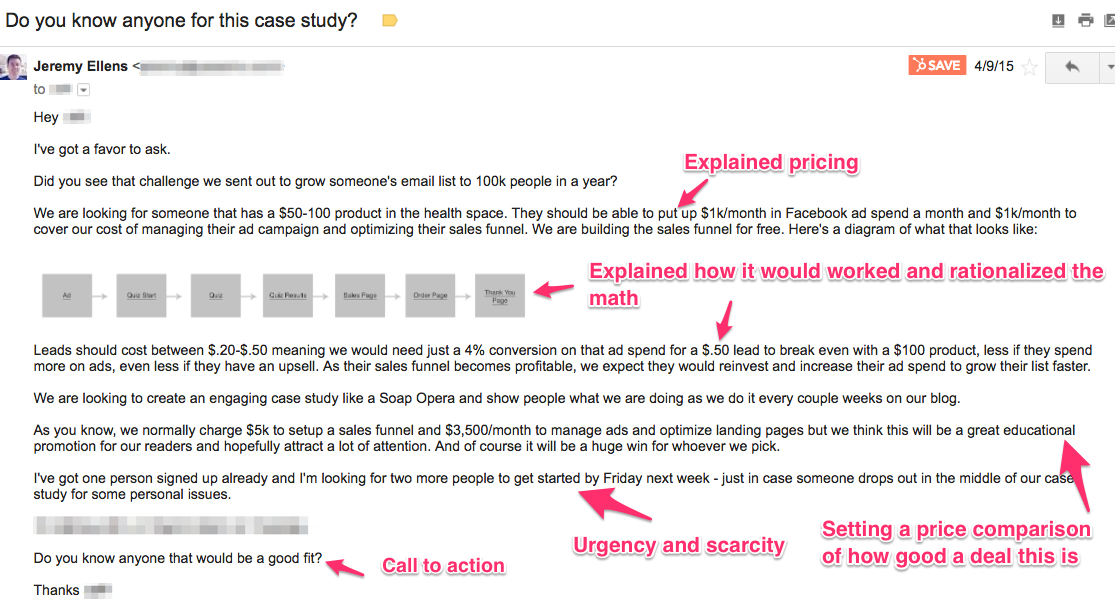
Task: Show recipient details via the 'to' dropdown
Action: click(83, 89)
